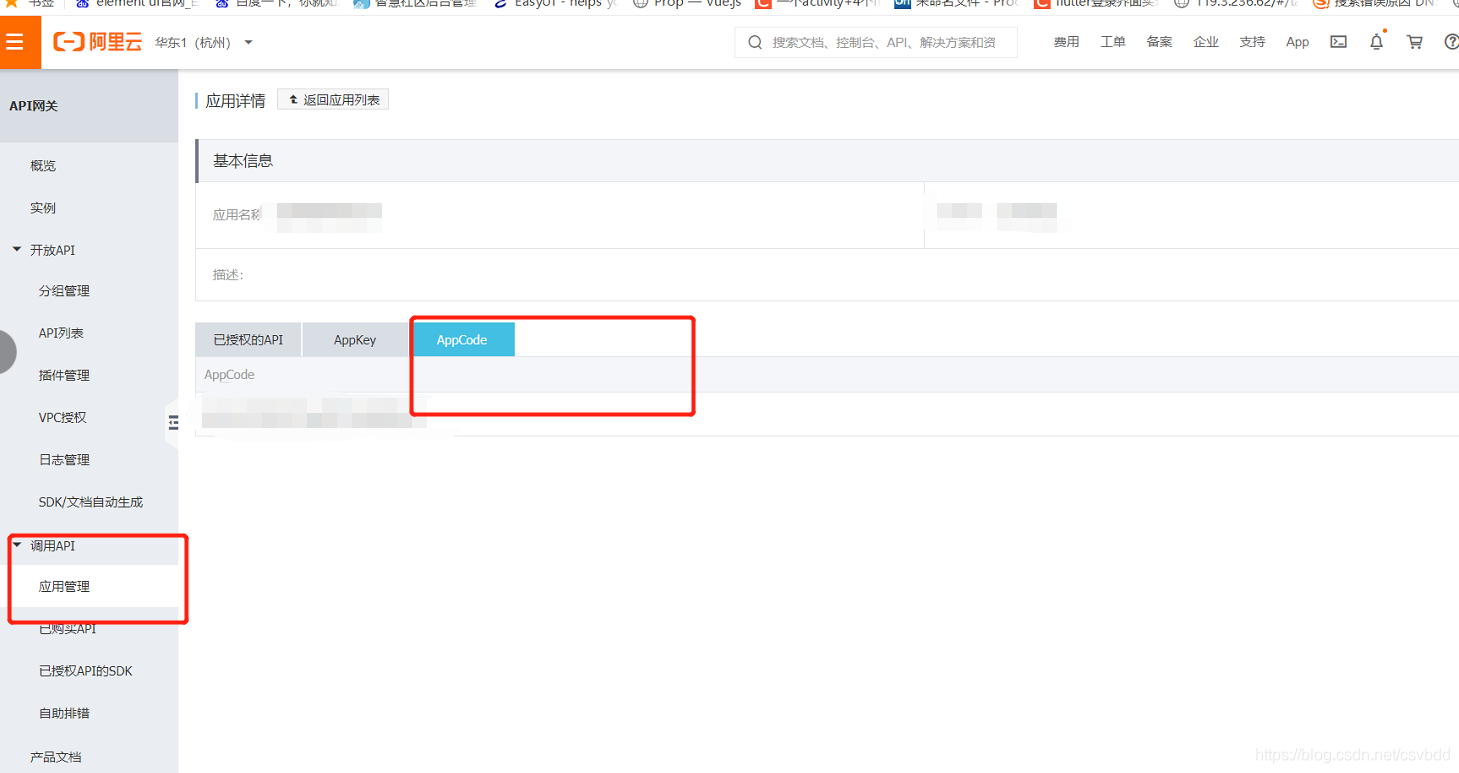Screen dimensions: 1459x773
Task: Open the shopping cart icon
Action: 1415,42
